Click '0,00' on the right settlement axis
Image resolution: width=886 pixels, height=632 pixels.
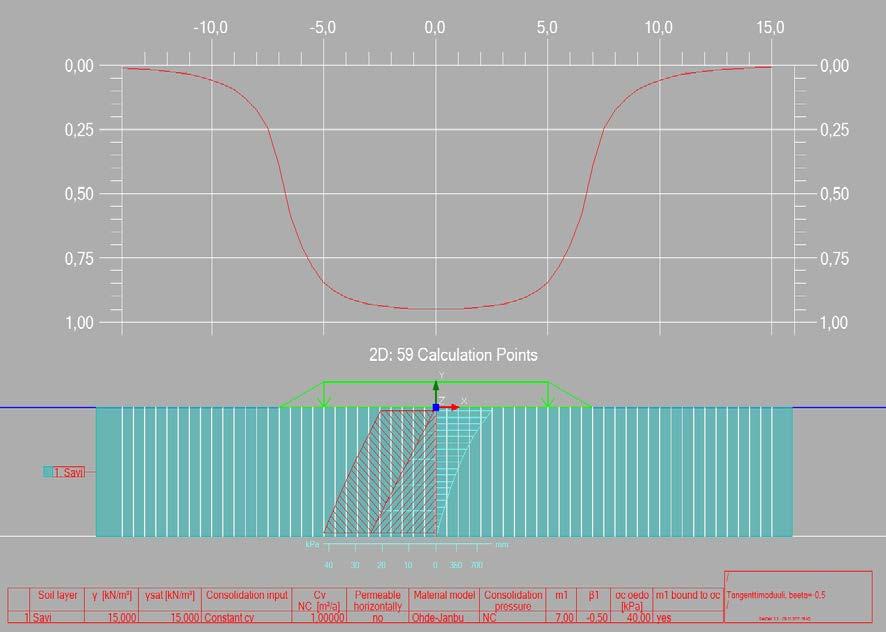(835, 66)
